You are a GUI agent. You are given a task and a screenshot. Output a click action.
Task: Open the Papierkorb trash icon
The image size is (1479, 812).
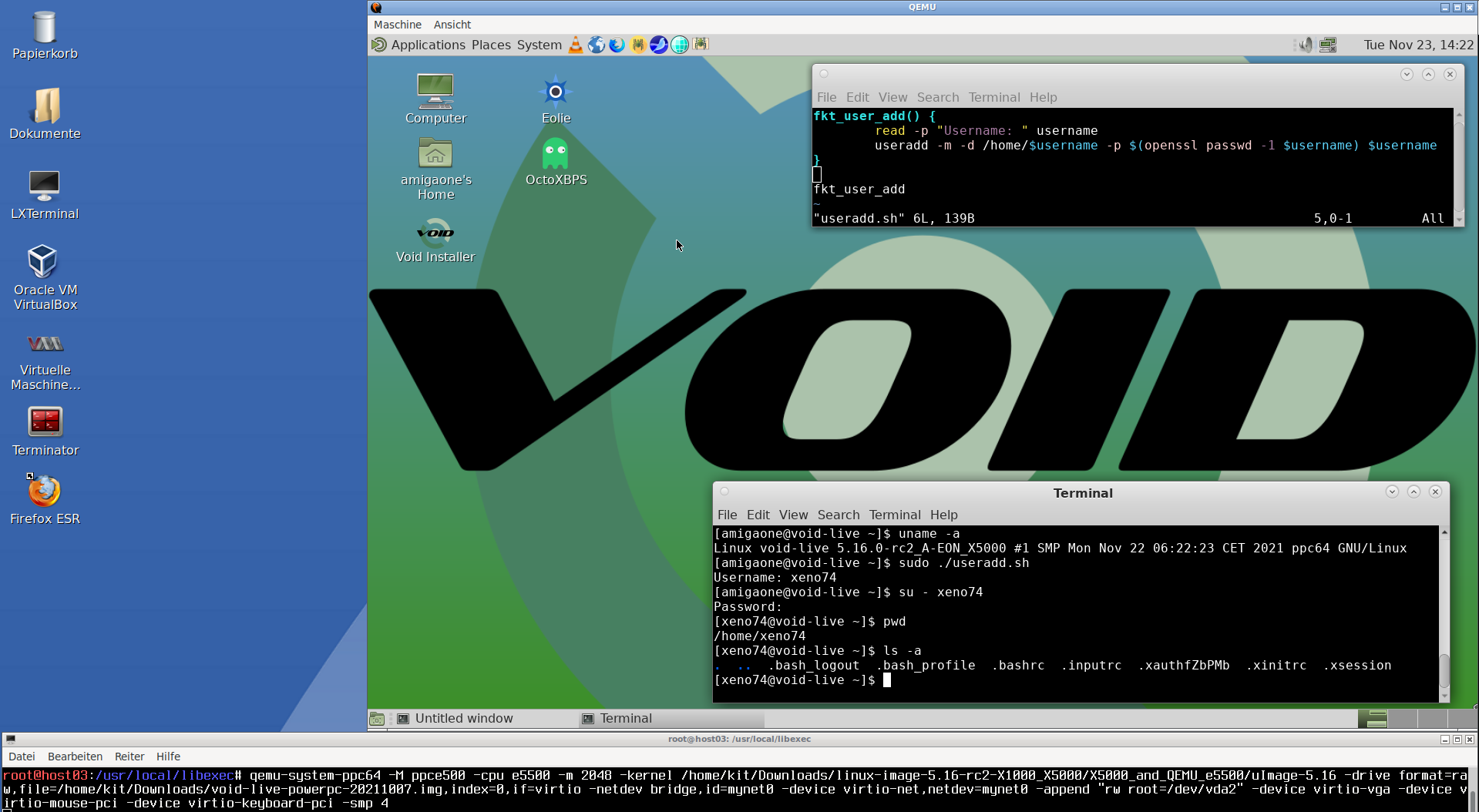[45, 35]
